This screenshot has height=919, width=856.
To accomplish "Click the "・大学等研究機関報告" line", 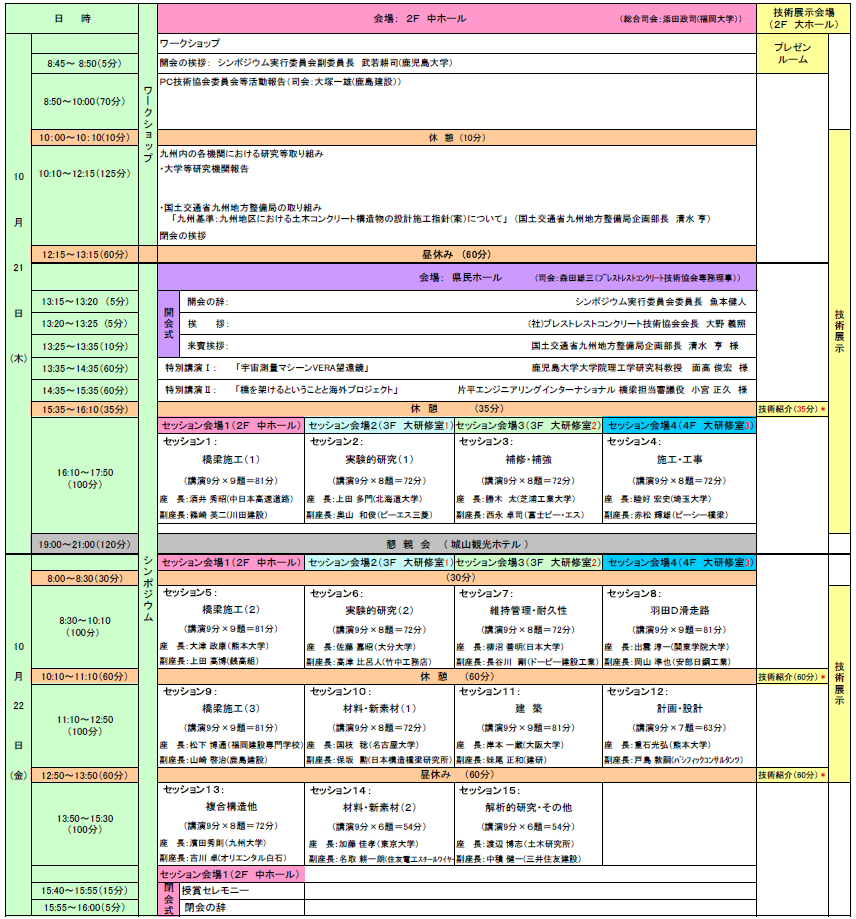I will click(204, 169).
